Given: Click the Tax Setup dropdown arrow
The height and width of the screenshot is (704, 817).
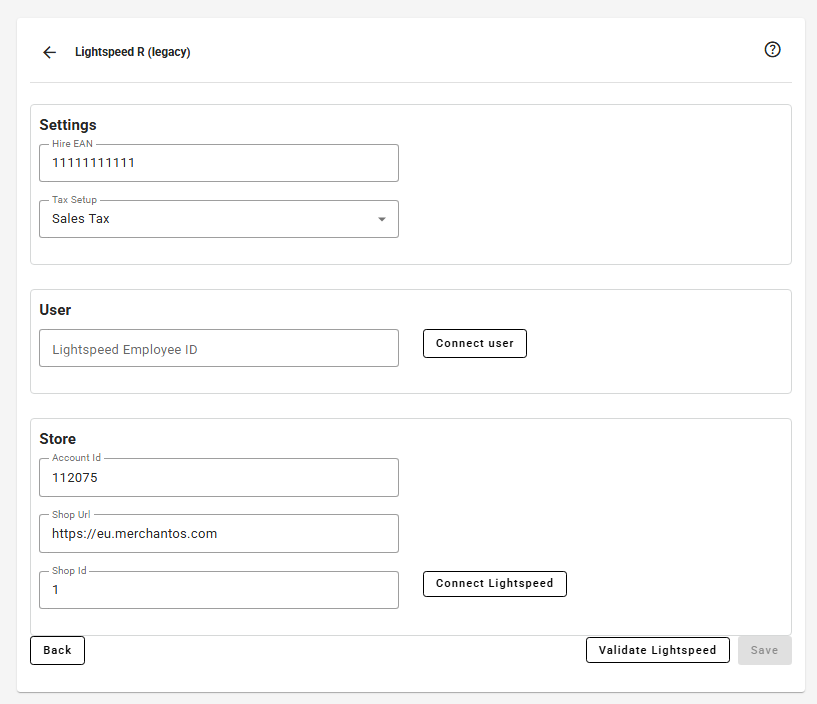Looking at the screenshot, I should coord(382,219).
